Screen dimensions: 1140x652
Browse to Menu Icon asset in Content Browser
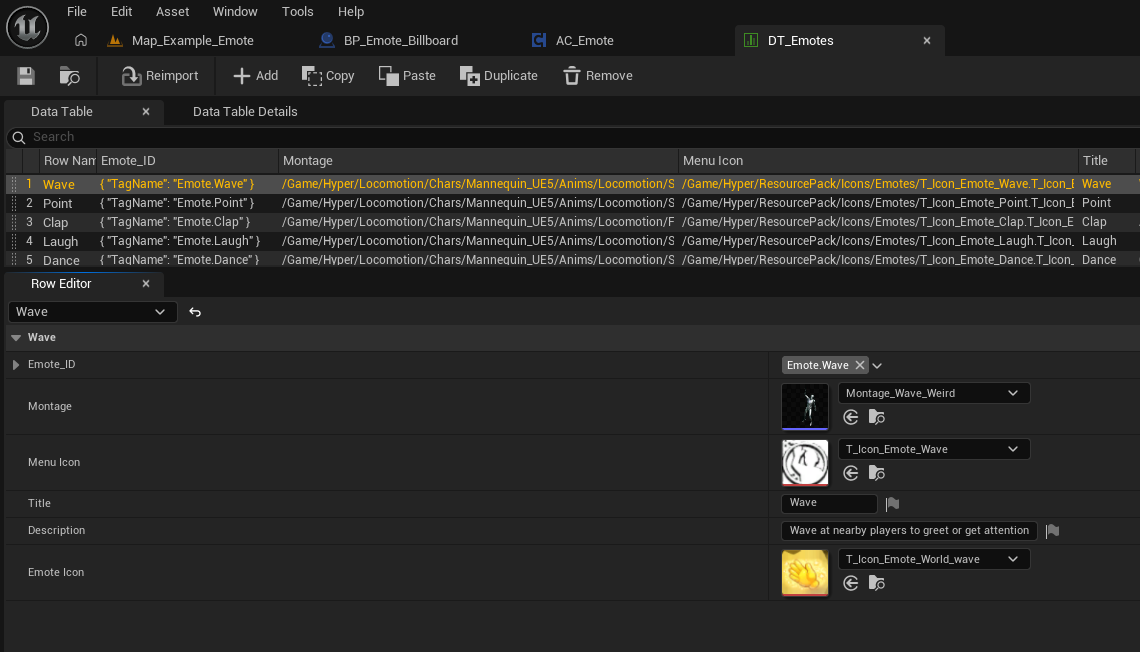[x=876, y=473]
